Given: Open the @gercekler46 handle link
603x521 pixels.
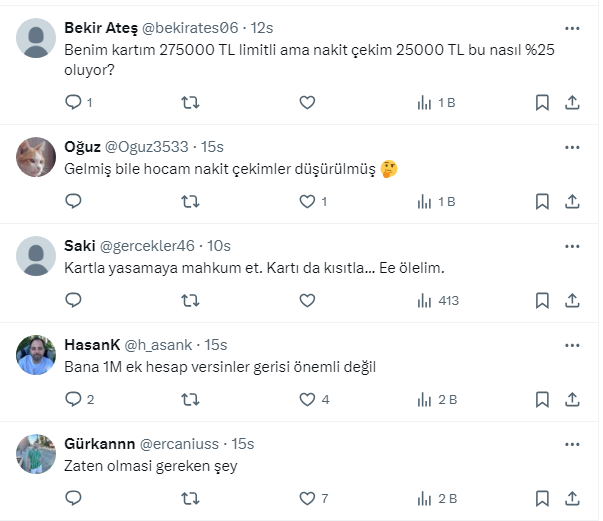Looking at the screenshot, I should [149, 246].
